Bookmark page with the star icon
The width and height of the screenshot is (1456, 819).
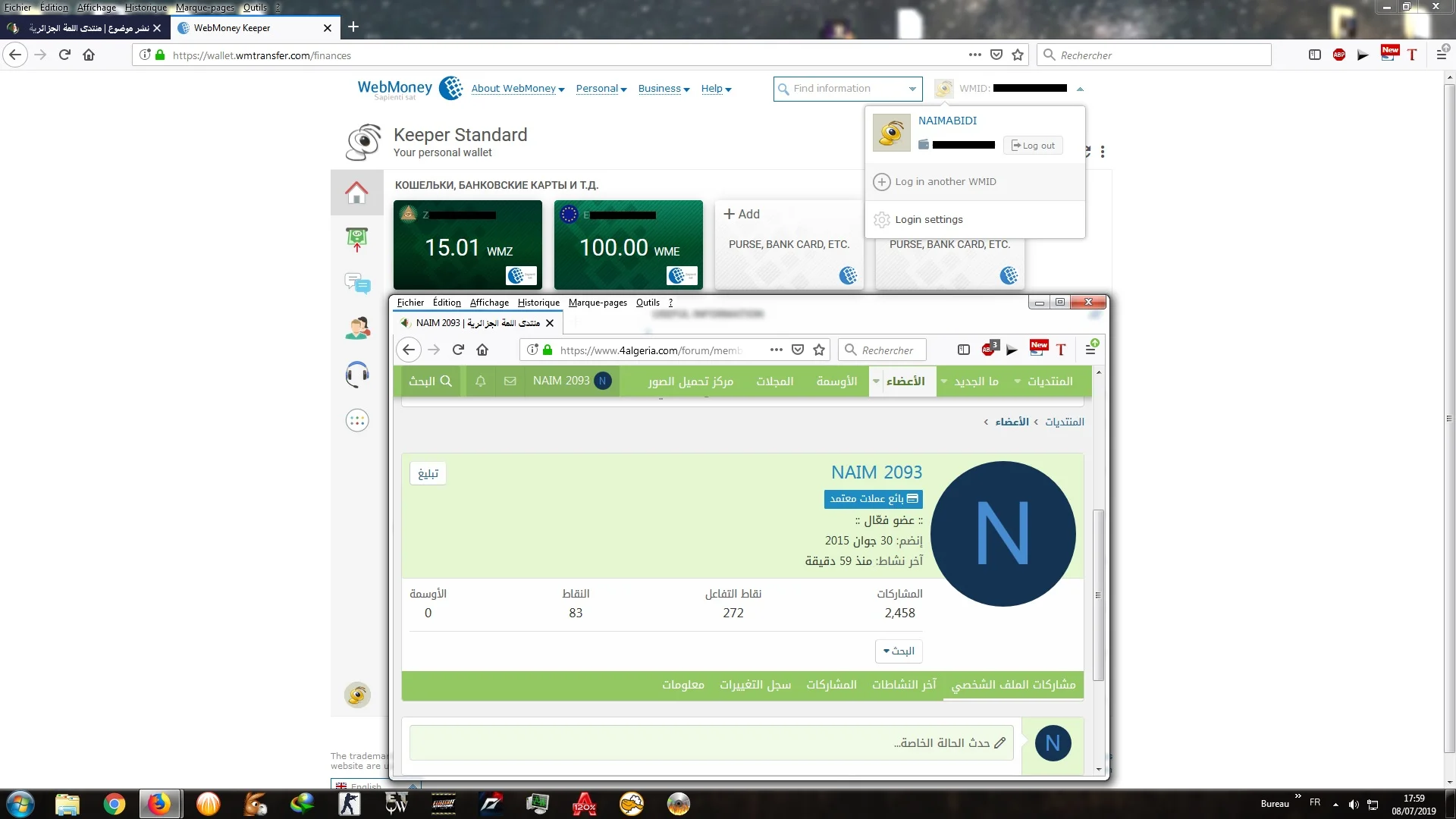1018,55
